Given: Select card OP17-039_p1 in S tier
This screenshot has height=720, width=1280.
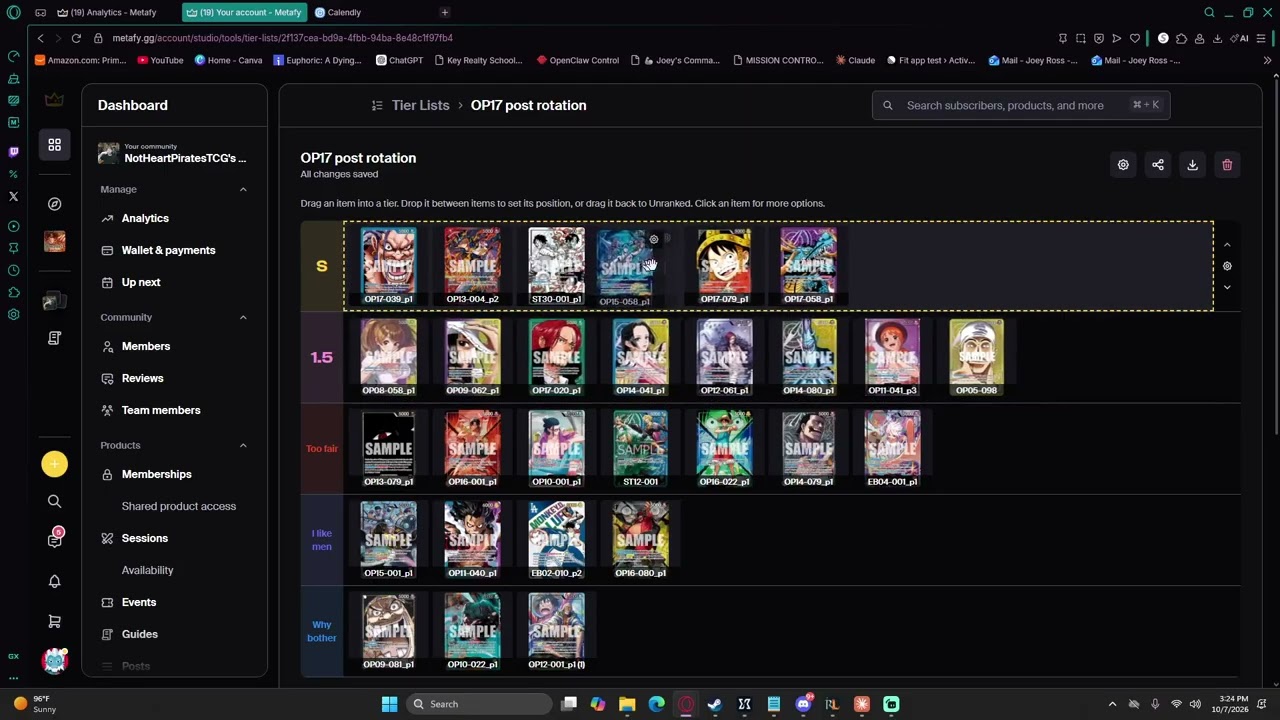Looking at the screenshot, I should click(x=388, y=266).
